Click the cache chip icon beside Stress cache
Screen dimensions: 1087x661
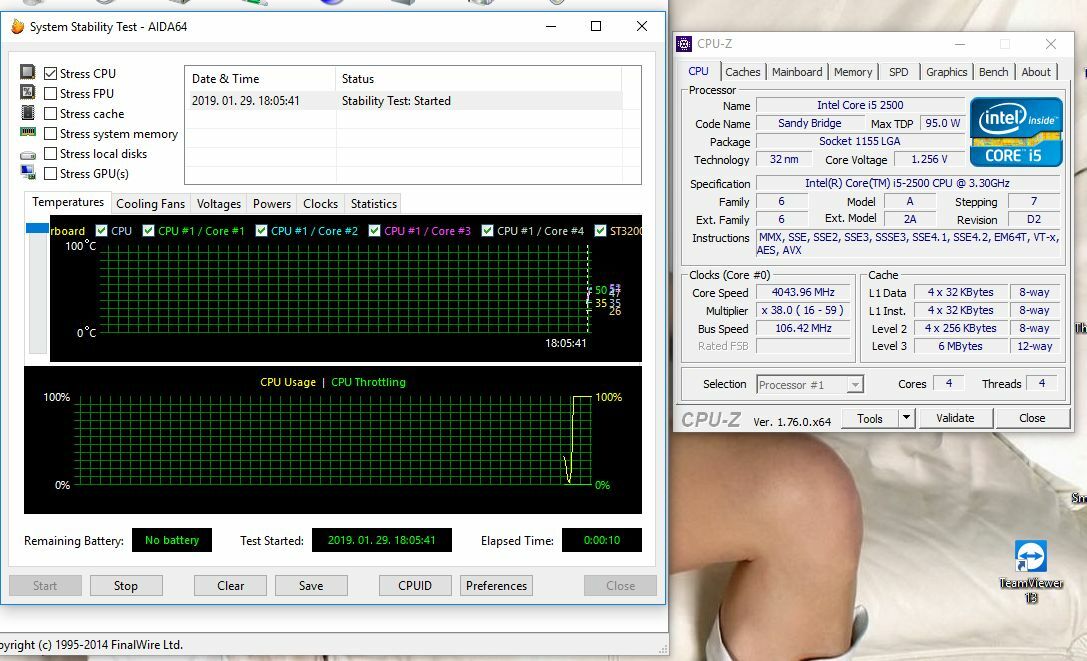pos(28,112)
